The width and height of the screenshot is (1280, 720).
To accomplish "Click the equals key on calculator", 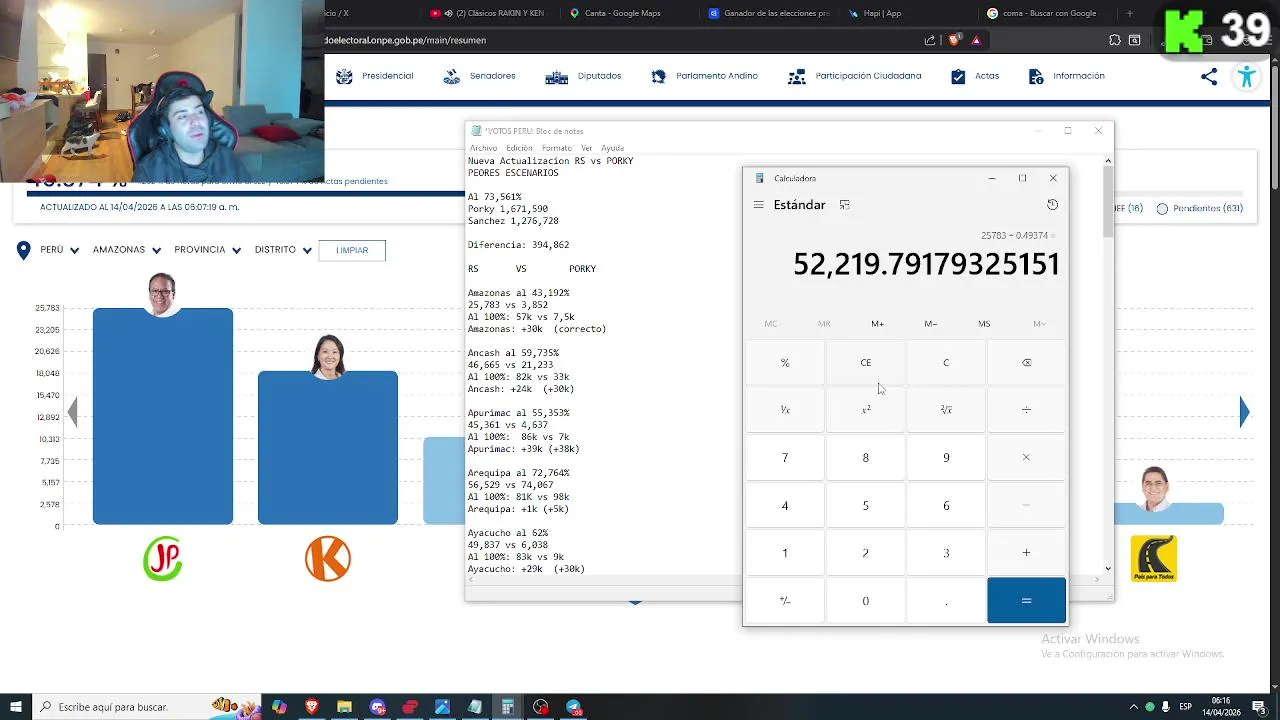I will point(1026,601).
